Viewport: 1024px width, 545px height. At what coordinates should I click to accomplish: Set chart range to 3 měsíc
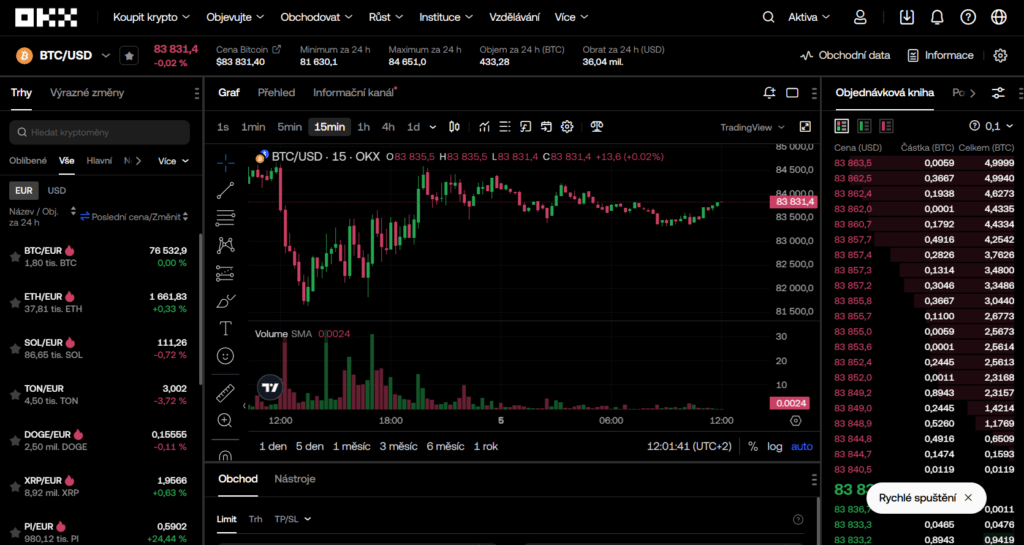point(398,446)
